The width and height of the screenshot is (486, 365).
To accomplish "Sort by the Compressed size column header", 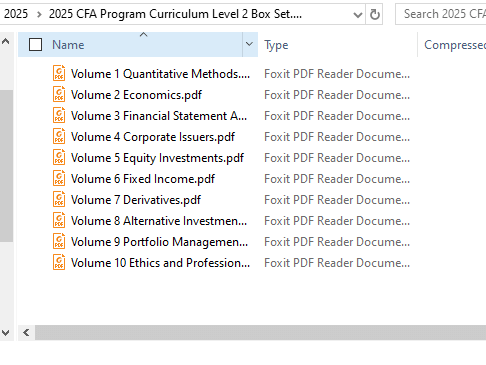I will 452,45.
